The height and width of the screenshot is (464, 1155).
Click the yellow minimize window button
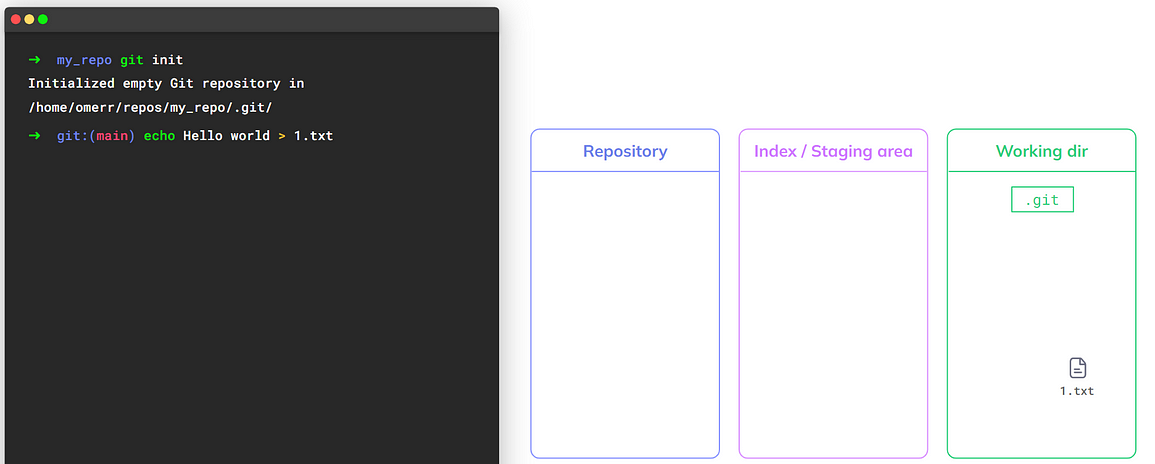click(29, 19)
